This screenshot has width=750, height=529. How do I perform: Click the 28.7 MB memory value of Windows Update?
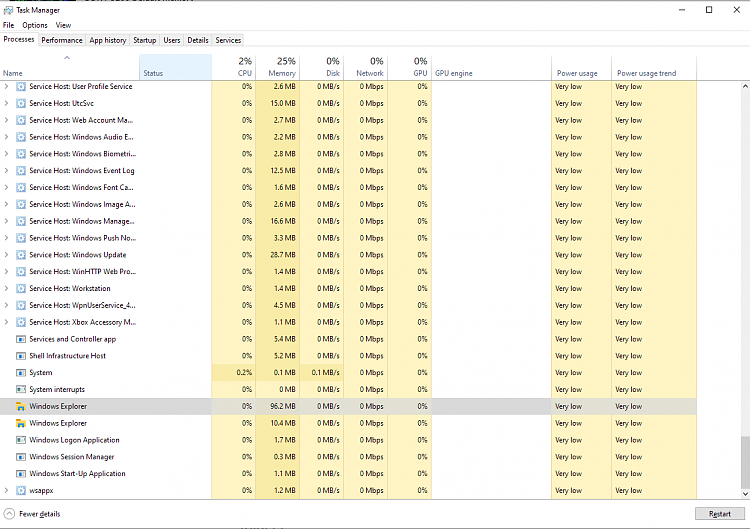283,255
